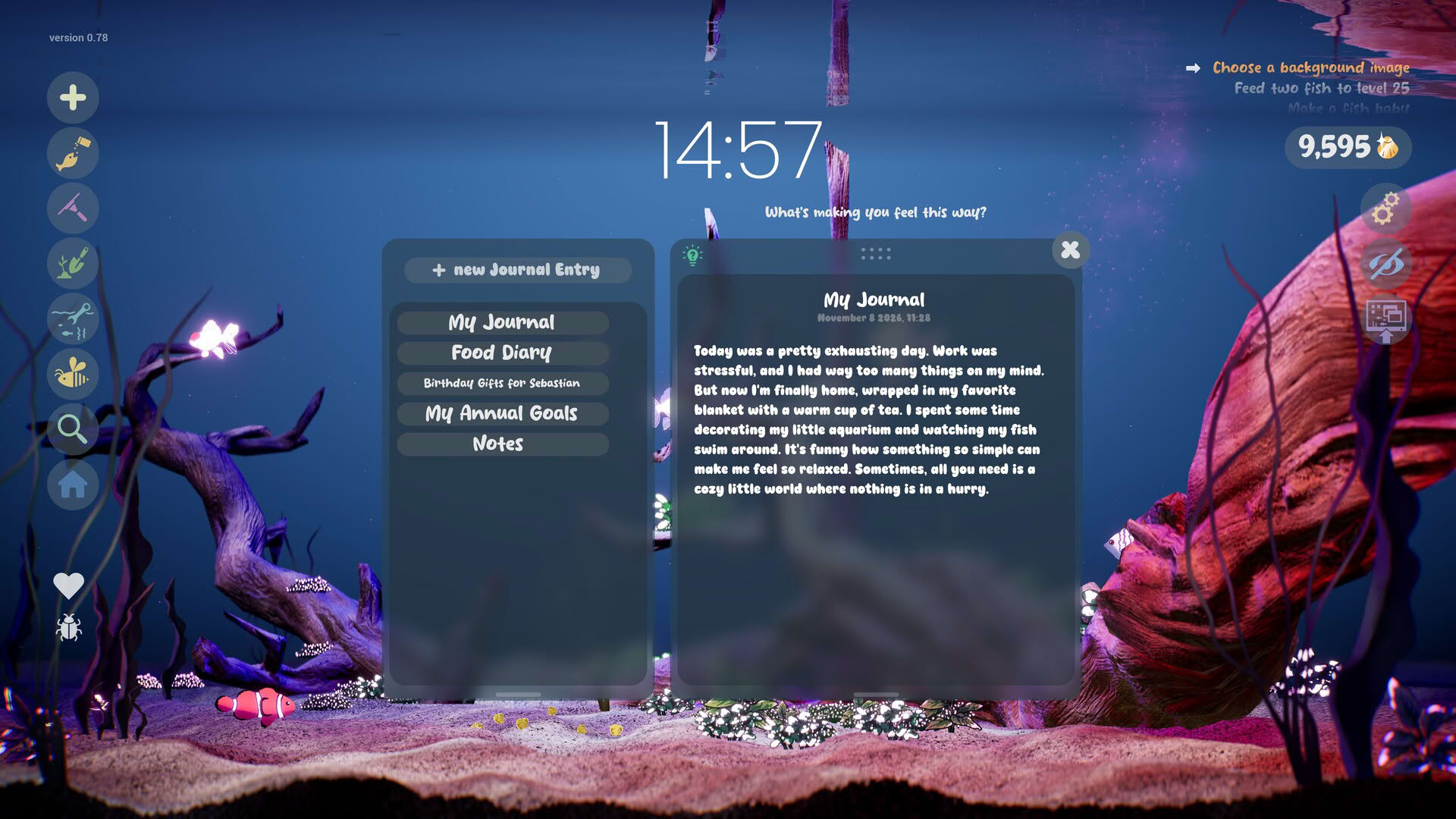1456x819 pixels.
Task: Open the Food Diary entry
Action: tap(502, 353)
